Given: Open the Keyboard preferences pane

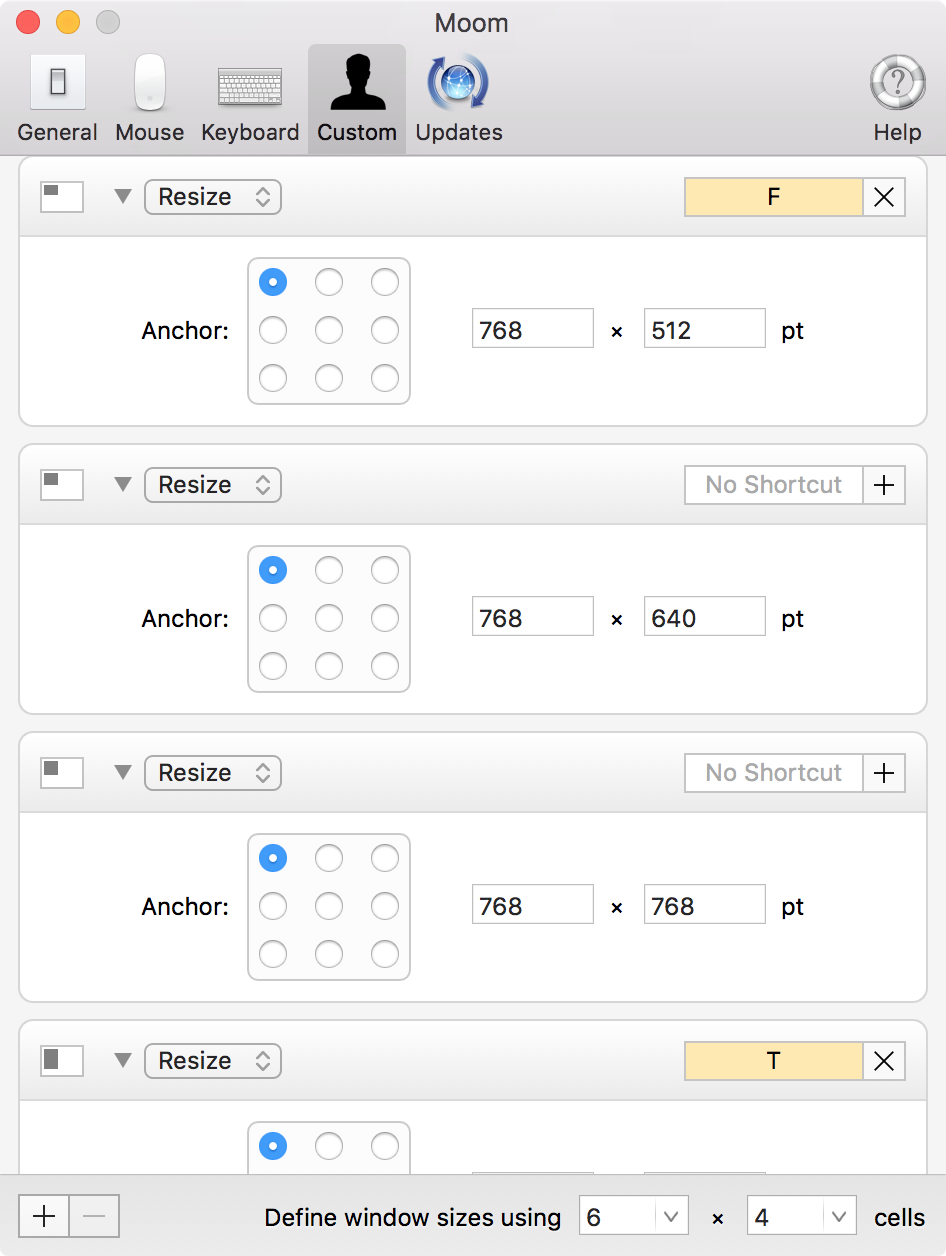Looking at the screenshot, I should click(x=250, y=99).
